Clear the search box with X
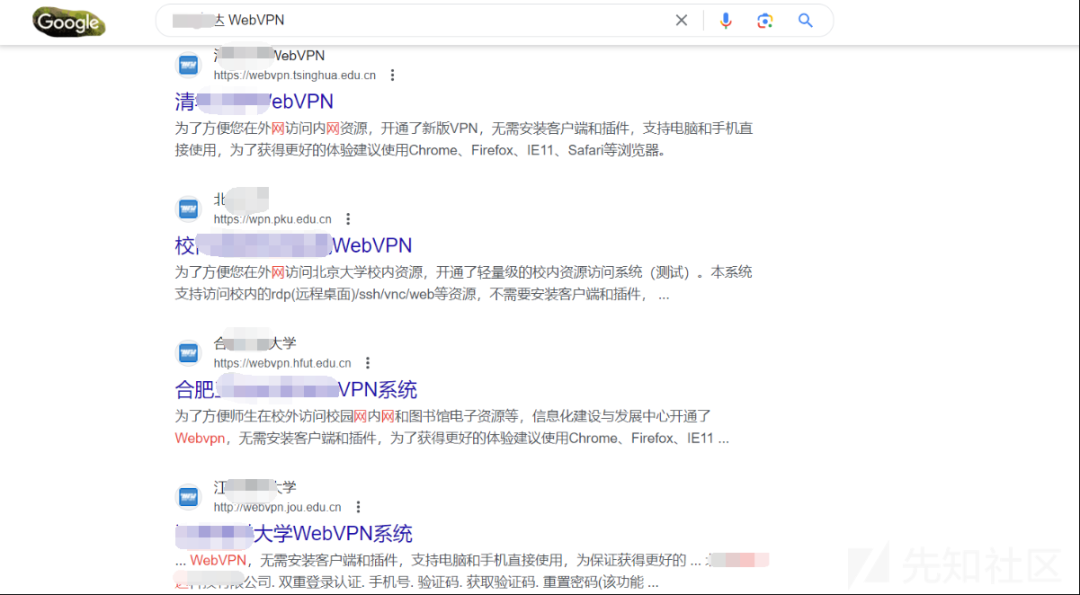The image size is (1080, 595). click(x=681, y=21)
